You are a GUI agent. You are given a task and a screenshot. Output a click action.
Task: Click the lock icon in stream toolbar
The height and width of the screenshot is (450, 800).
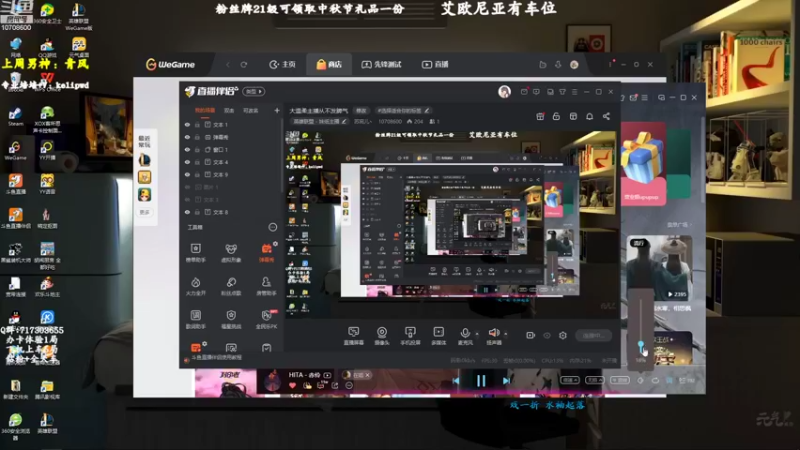point(556,116)
